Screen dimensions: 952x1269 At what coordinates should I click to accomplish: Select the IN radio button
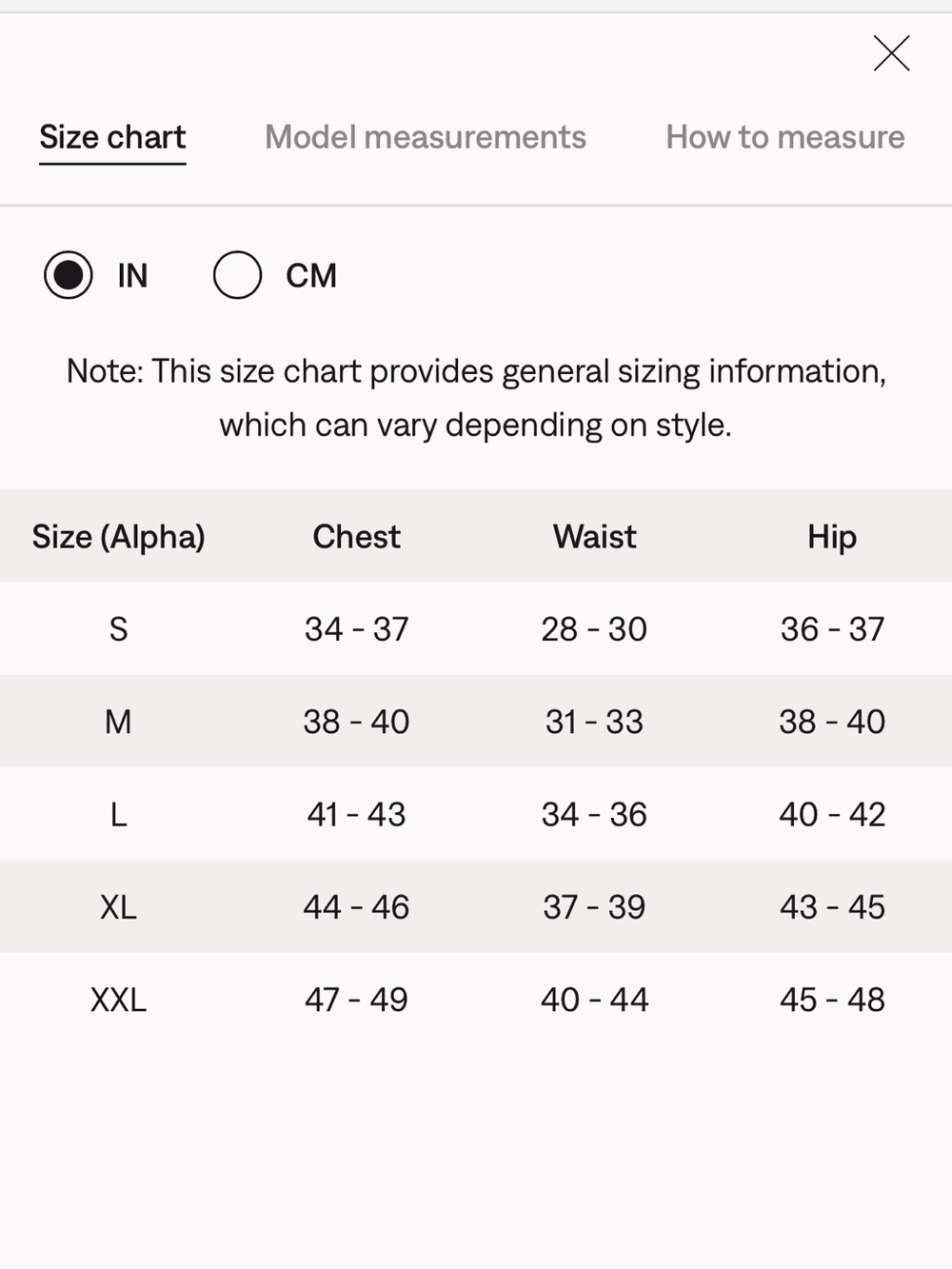69,275
